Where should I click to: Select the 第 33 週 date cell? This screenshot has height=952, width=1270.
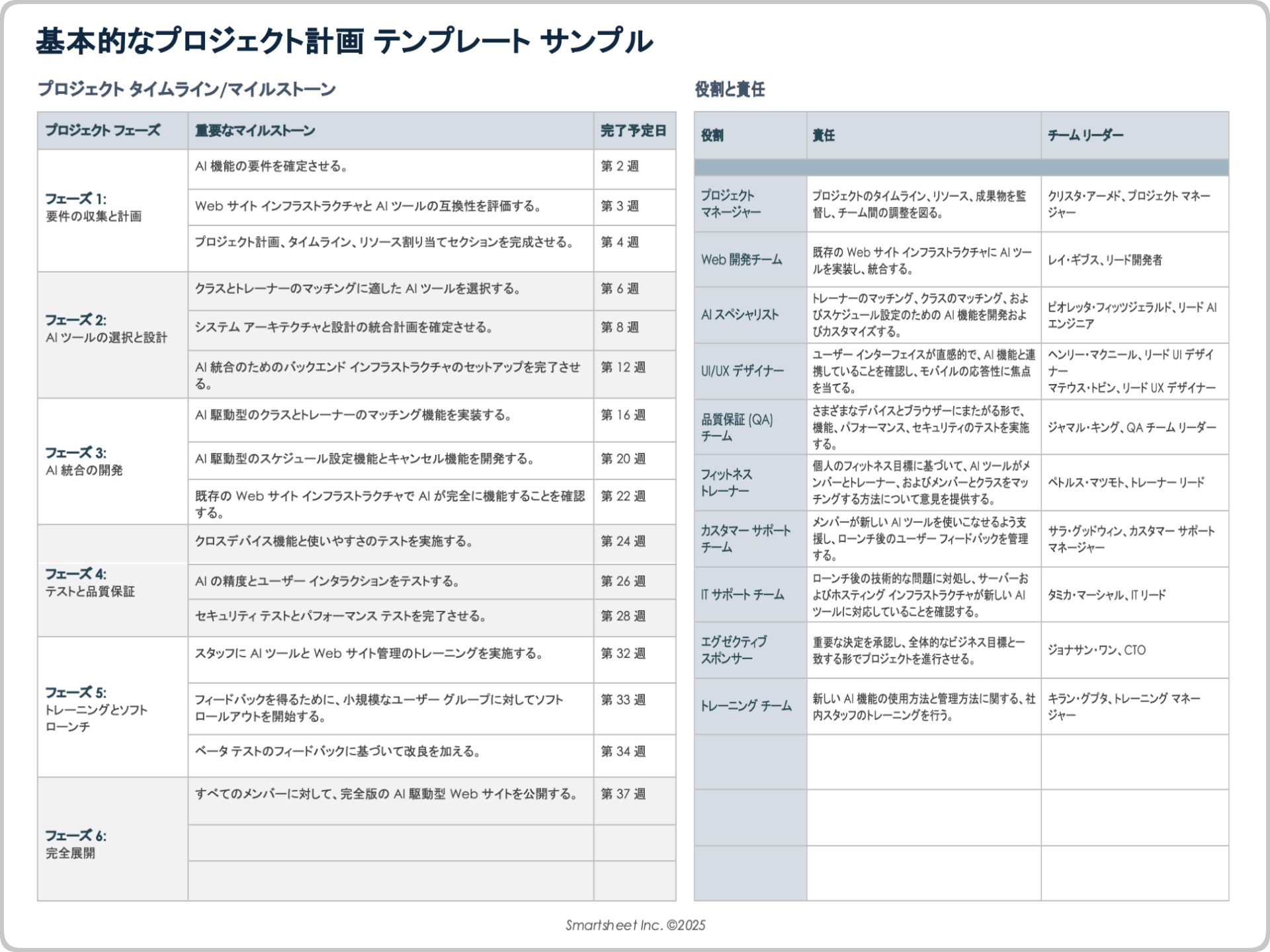pyautogui.click(x=634, y=709)
